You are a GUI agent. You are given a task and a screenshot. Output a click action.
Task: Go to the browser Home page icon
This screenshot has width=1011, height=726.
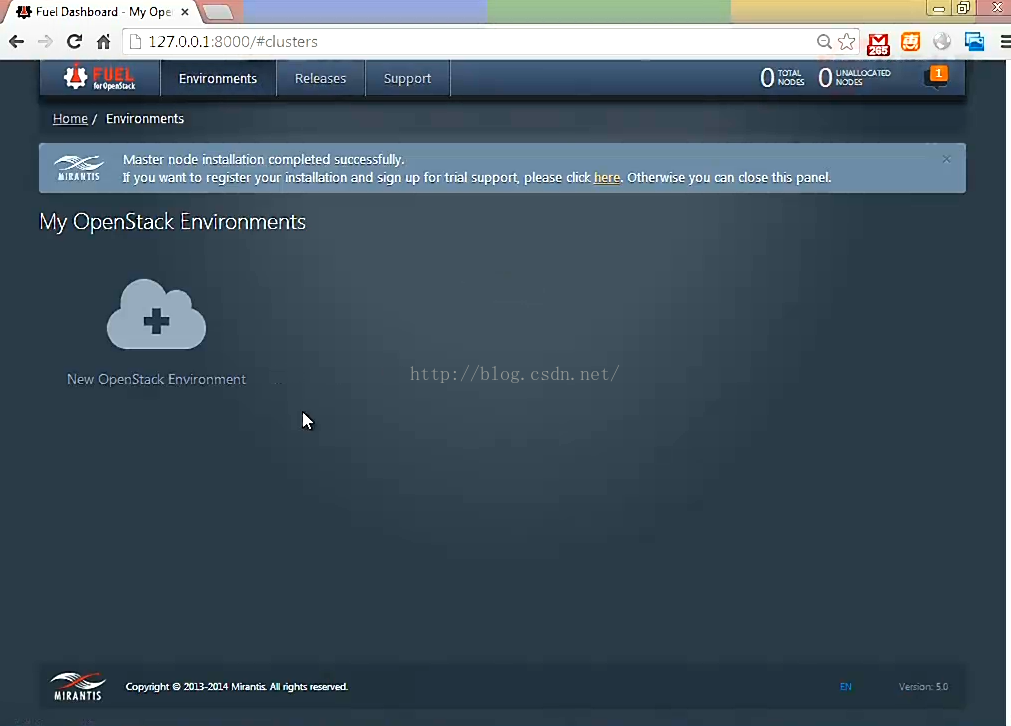(x=103, y=42)
